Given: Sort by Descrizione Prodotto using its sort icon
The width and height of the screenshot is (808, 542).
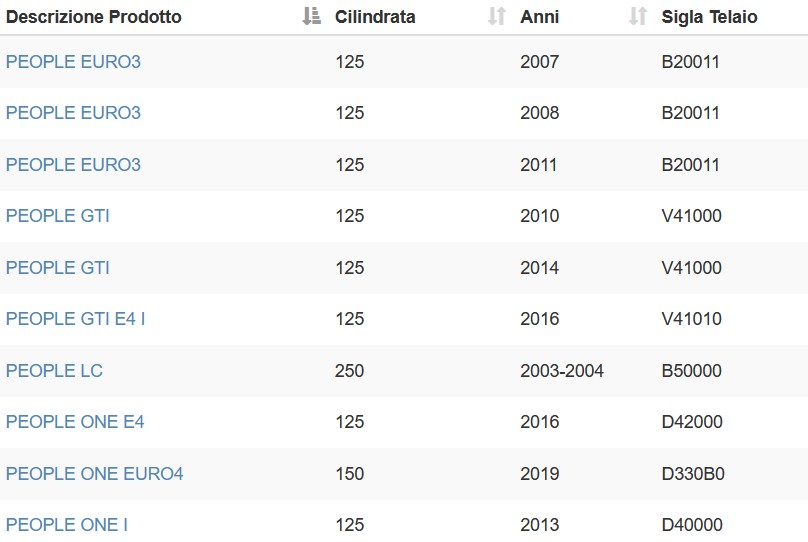Looking at the screenshot, I should (311, 16).
